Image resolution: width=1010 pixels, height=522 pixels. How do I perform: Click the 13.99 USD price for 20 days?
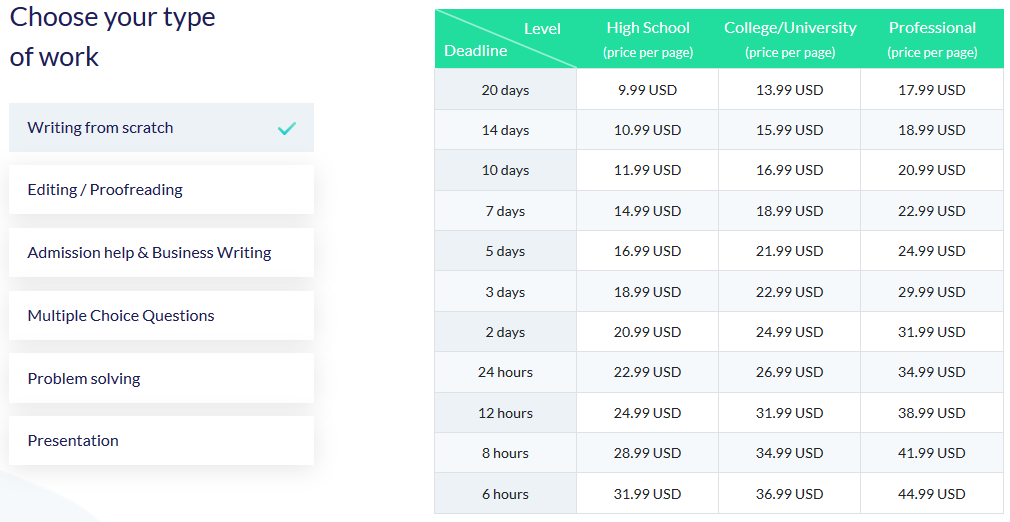click(x=790, y=90)
